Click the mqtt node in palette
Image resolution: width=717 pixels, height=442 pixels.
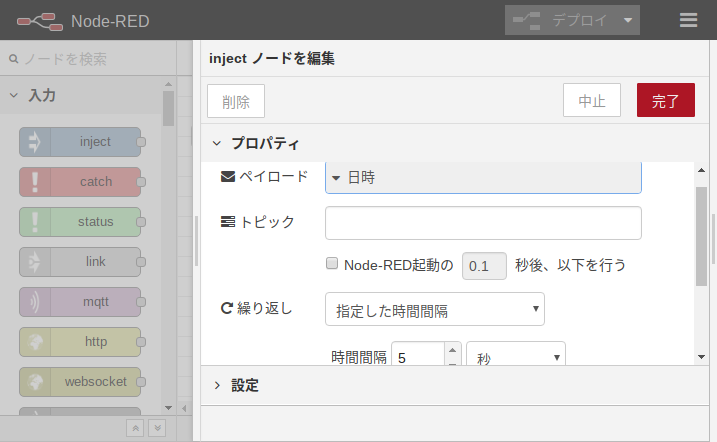(x=81, y=302)
